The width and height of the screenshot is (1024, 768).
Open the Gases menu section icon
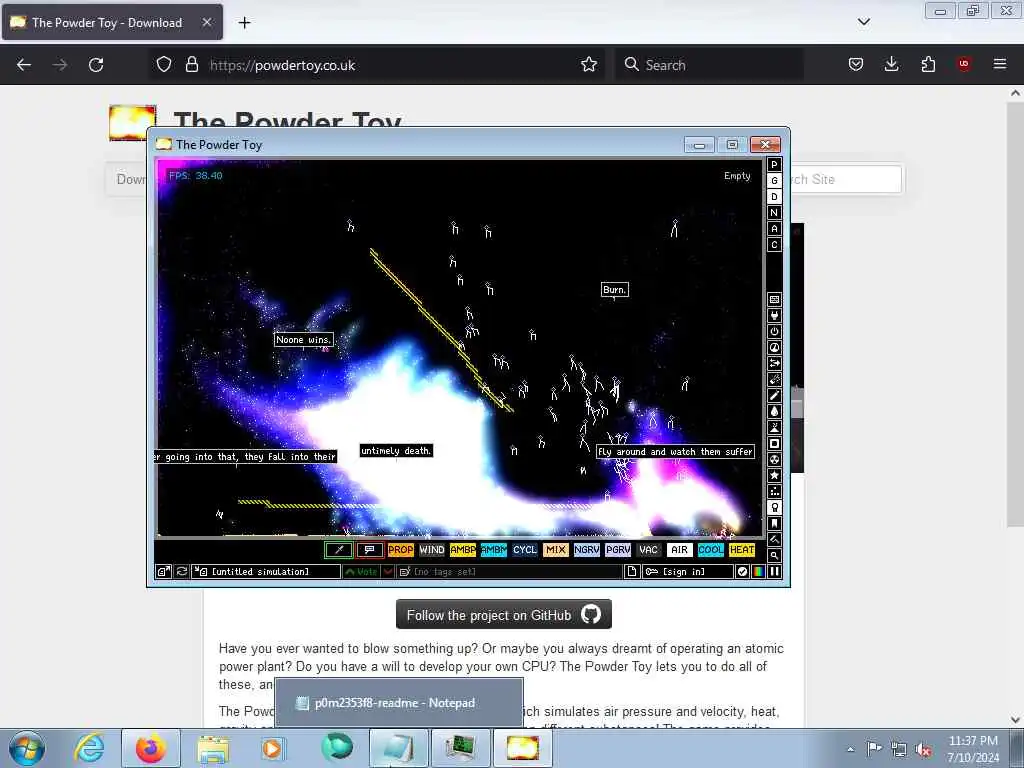(774, 396)
